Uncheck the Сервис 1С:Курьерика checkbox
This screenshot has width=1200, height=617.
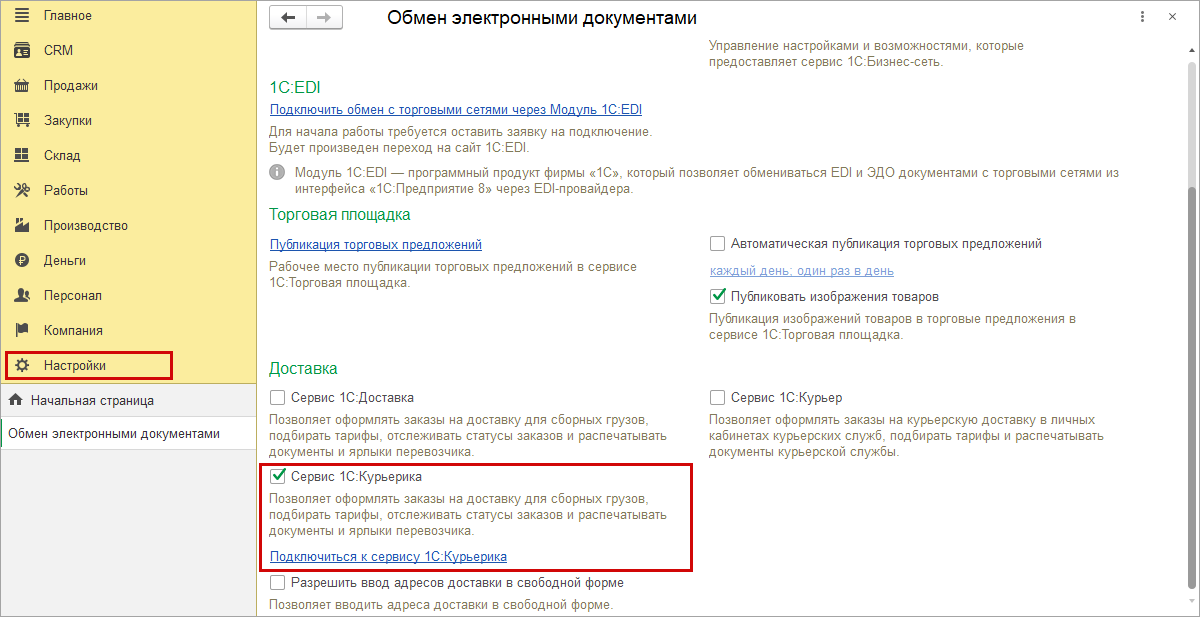(x=277, y=476)
